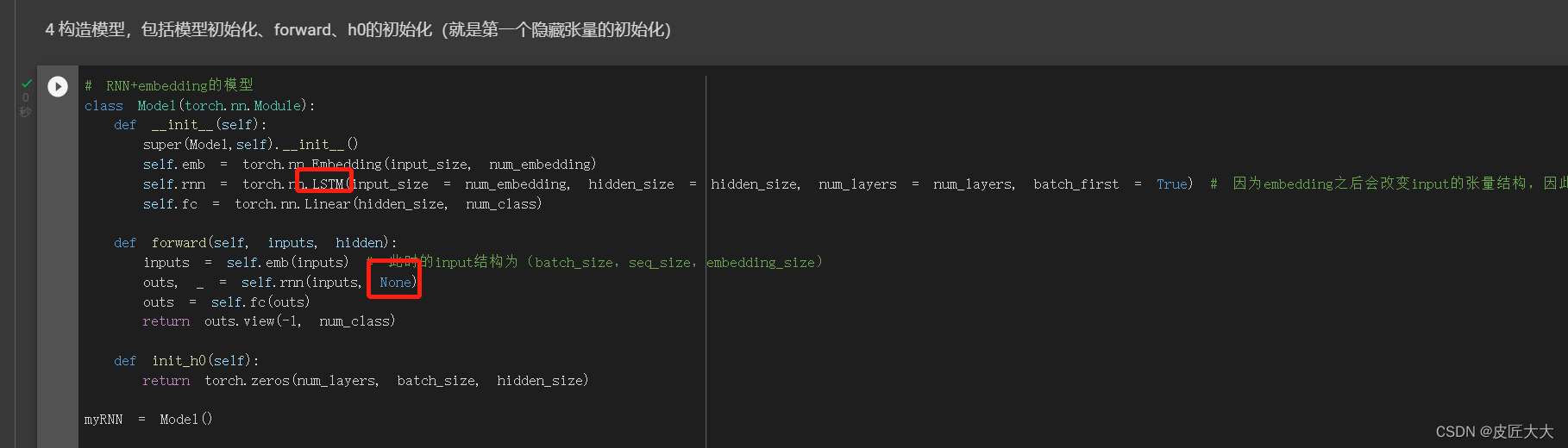1568x448 pixels.
Task: Click the batch_first True value
Action: tap(1170, 184)
